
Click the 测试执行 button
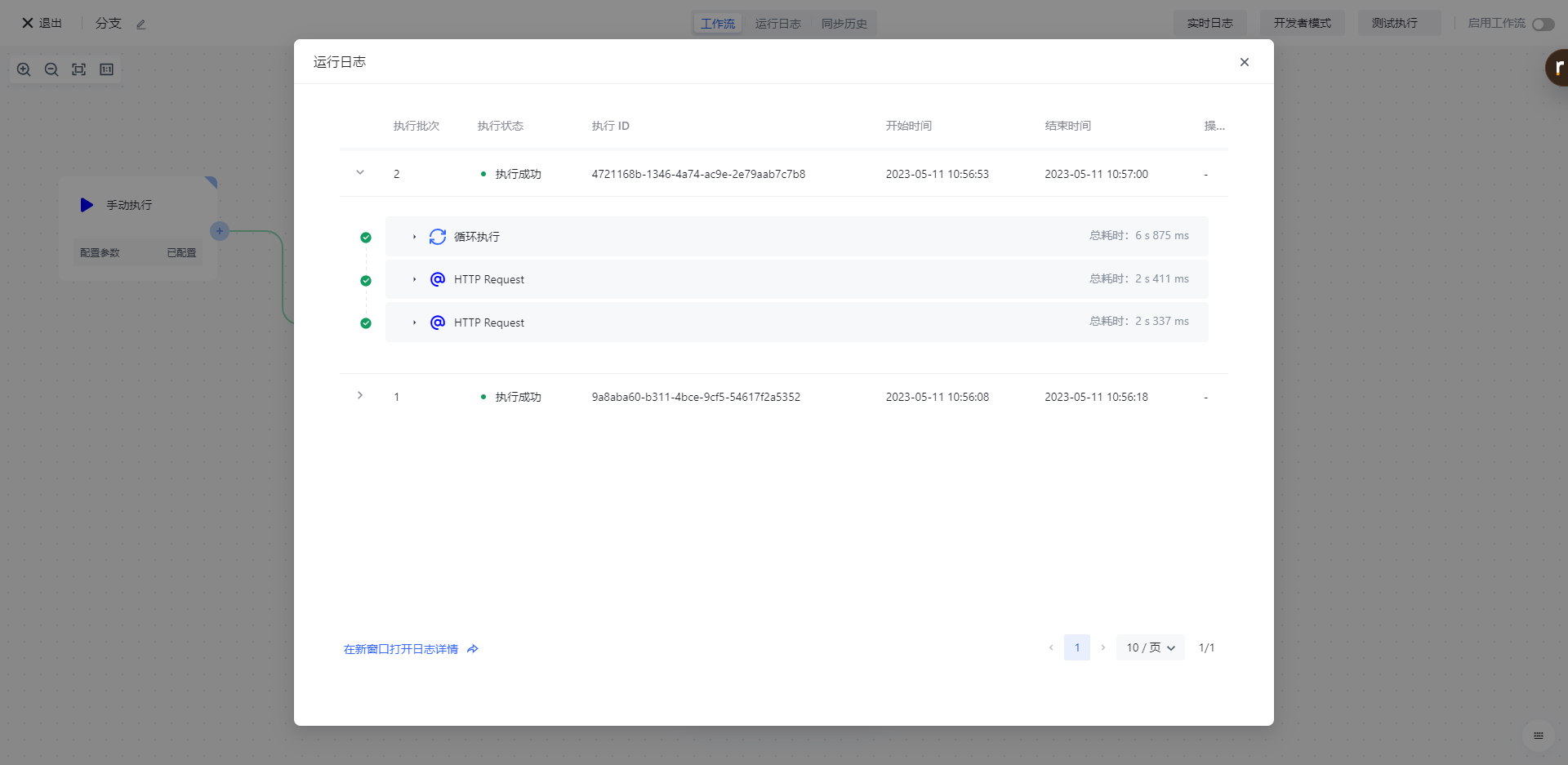(1394, 23)
